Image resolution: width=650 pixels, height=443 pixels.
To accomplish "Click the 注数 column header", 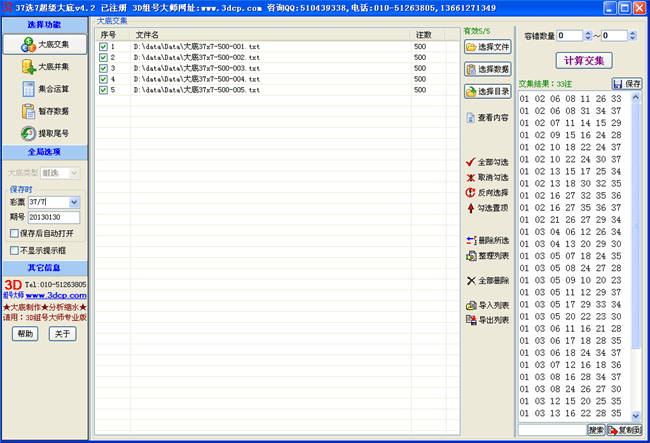I will click(x=435, y=35).
